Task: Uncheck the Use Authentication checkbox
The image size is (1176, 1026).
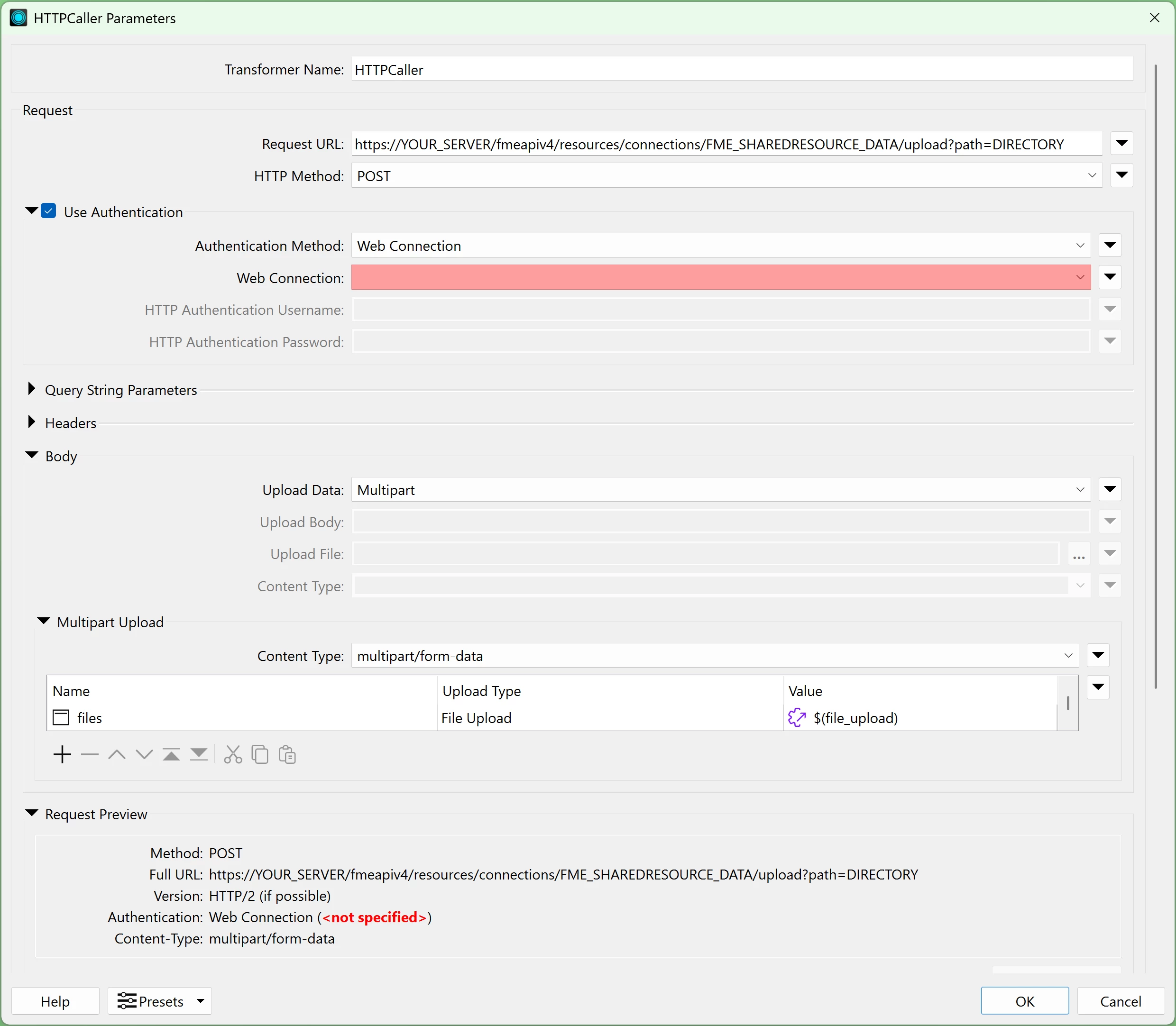Action: (49, 211)
